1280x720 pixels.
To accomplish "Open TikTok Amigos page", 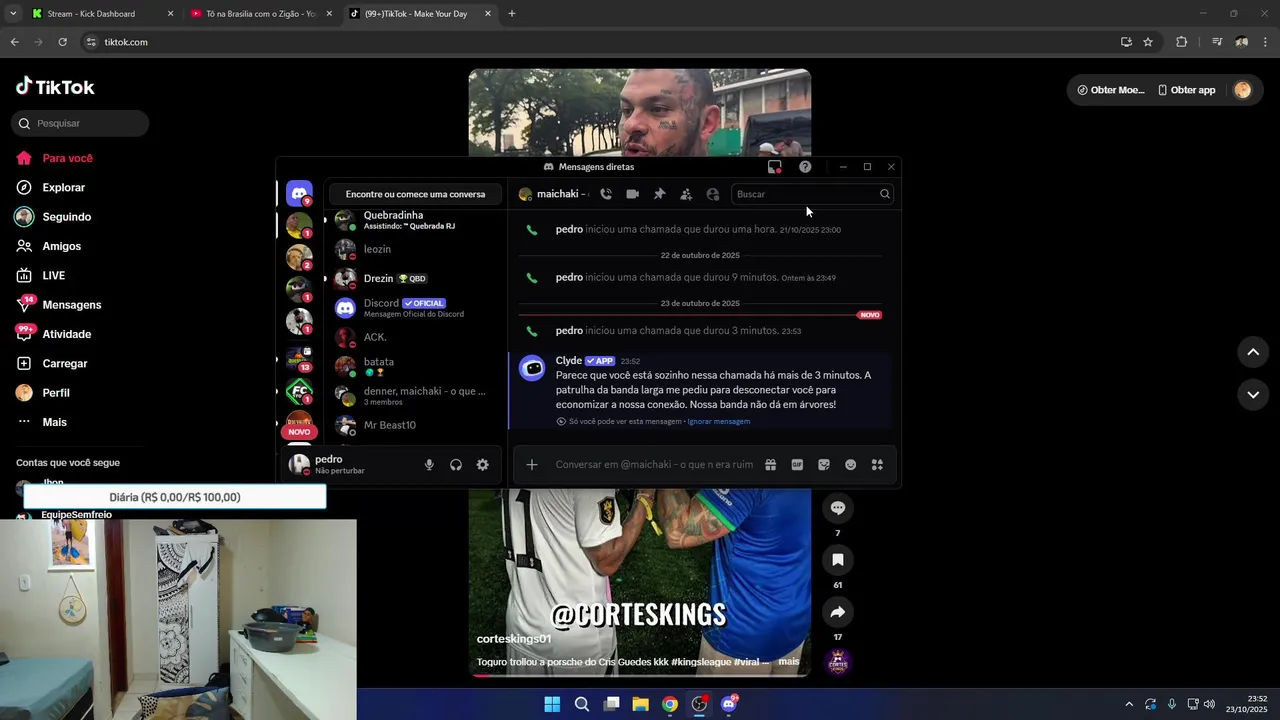I will [61, 246].
